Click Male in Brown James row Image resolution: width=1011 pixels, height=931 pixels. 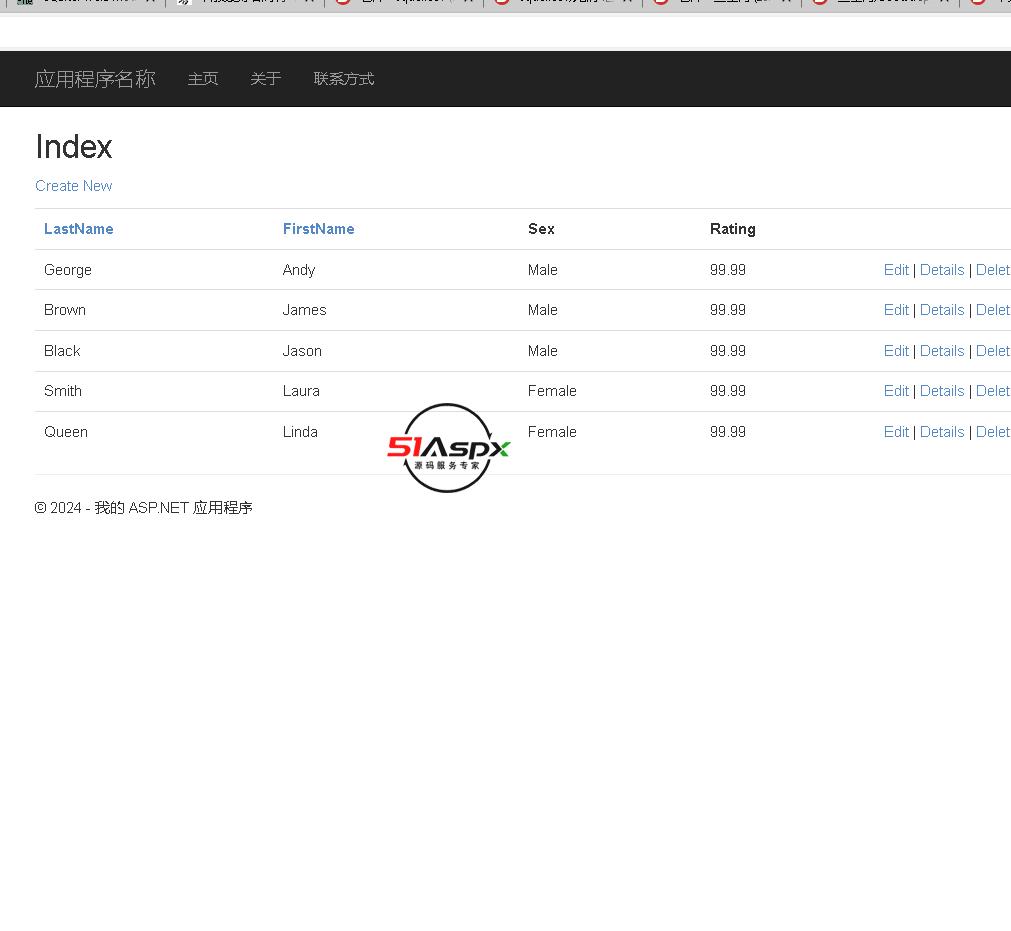pyautogui.click(x=542, y=310)
